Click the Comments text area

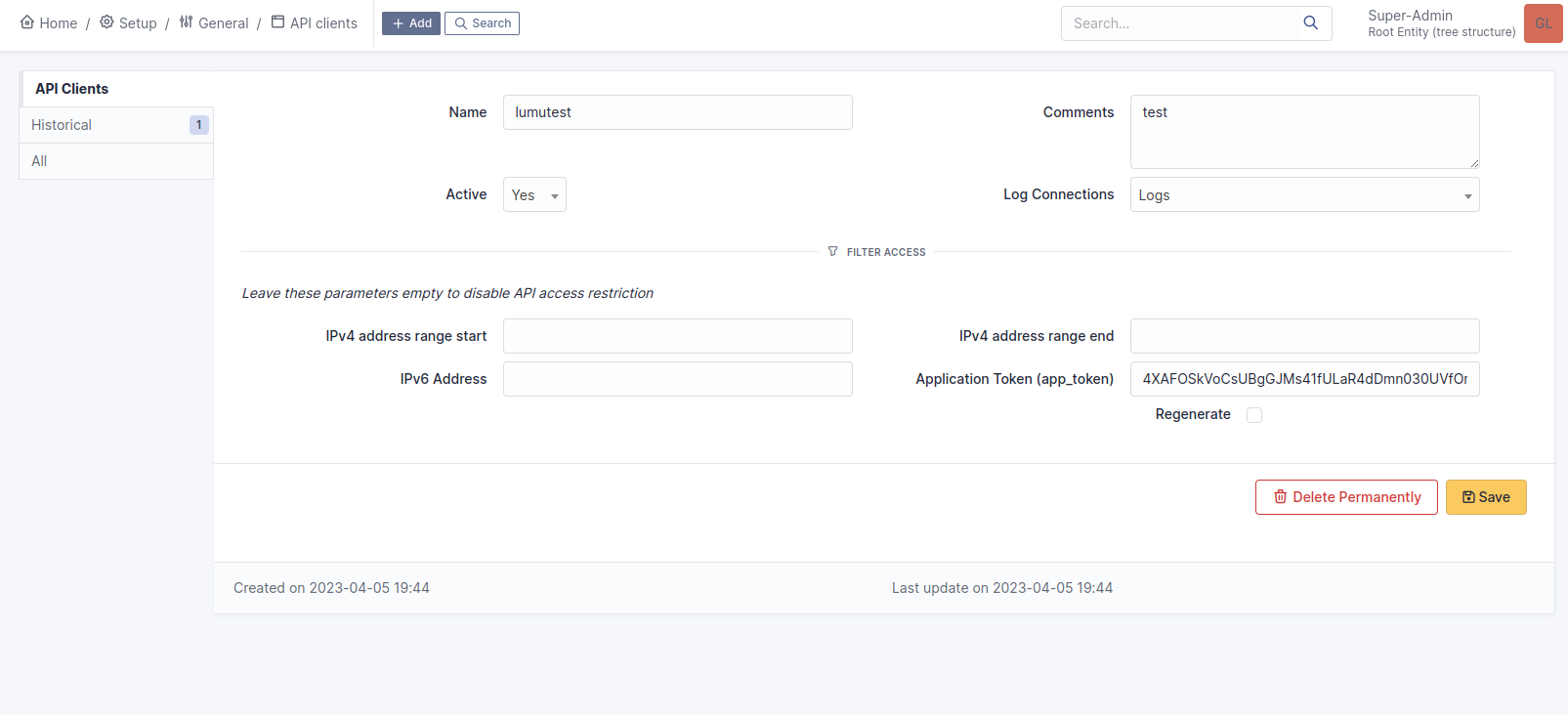click(1304, 132)
